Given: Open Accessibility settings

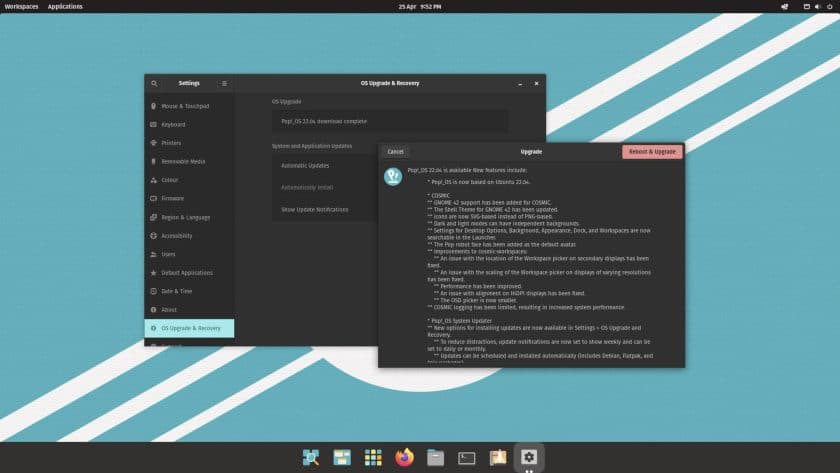Looking at the screenshot, I should (189, 236).
